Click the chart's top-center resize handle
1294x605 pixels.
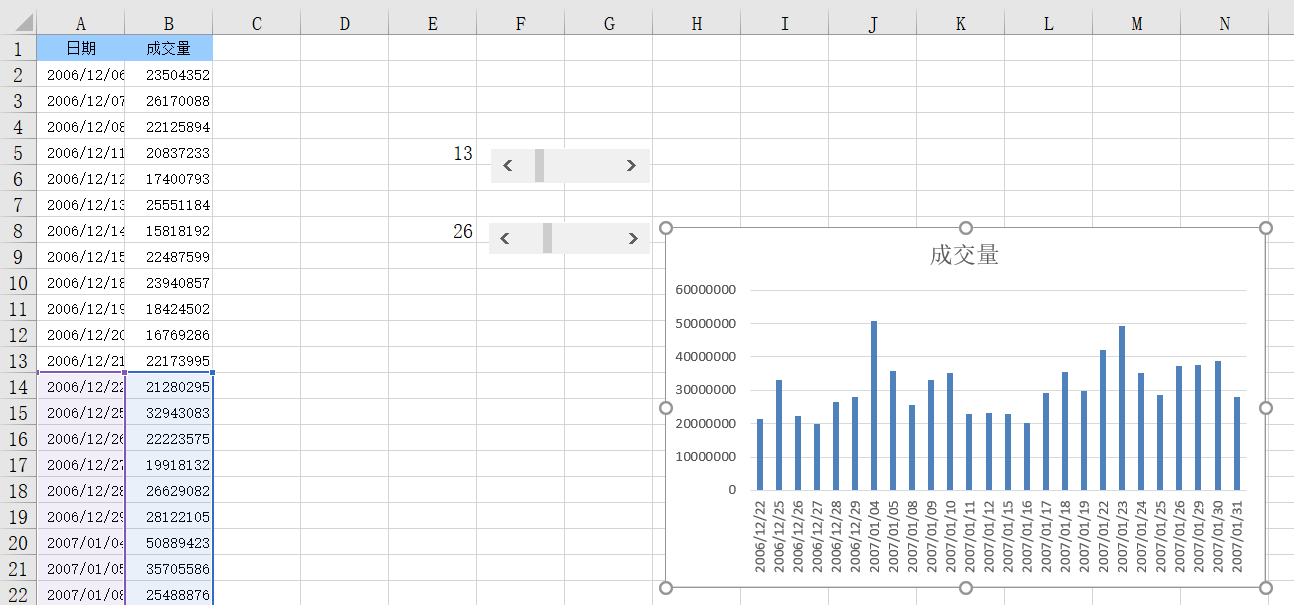(x=966, y=228)
